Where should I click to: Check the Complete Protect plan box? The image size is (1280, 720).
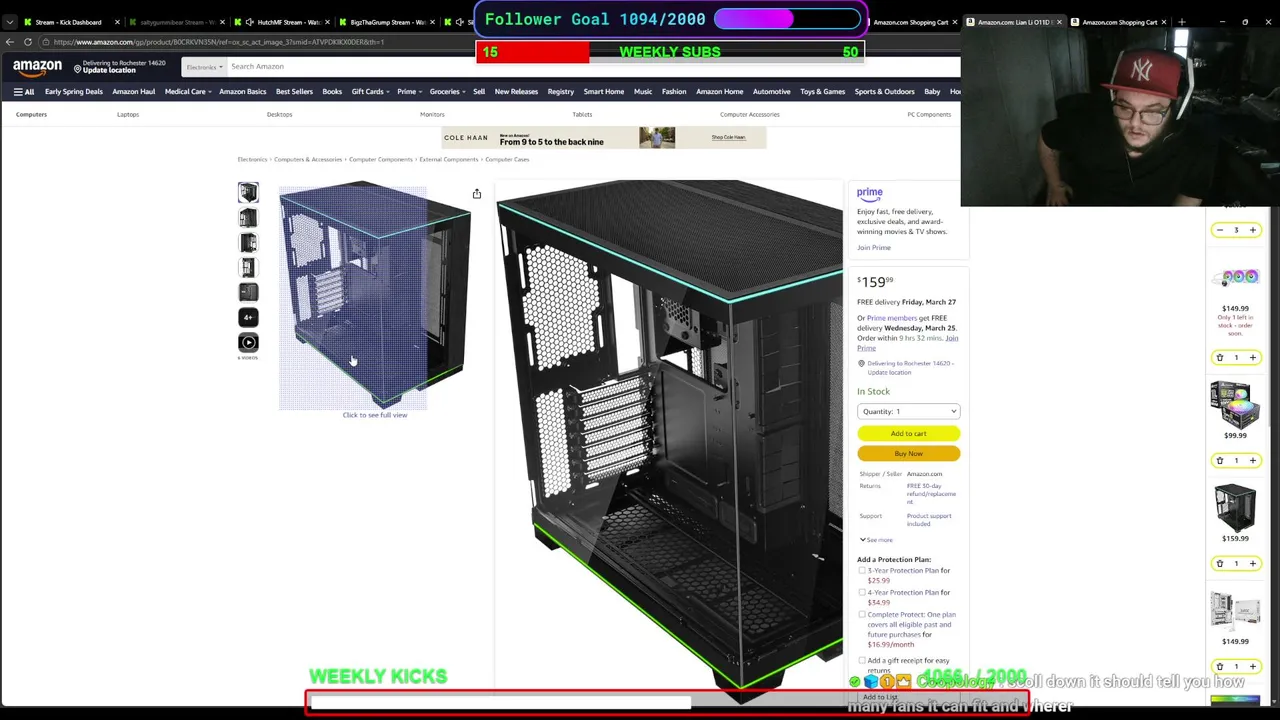click(862, 615)
